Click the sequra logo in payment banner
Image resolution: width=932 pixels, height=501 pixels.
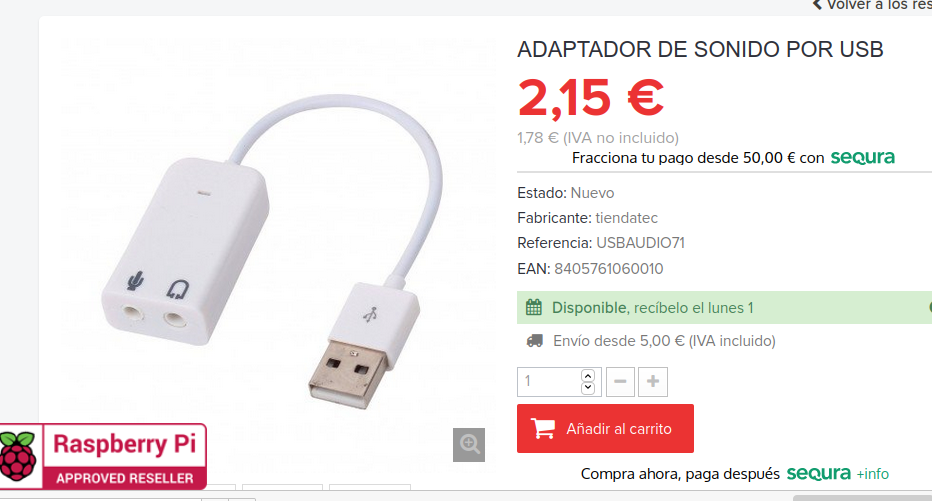pyautogui.click(x=862, y=157)
